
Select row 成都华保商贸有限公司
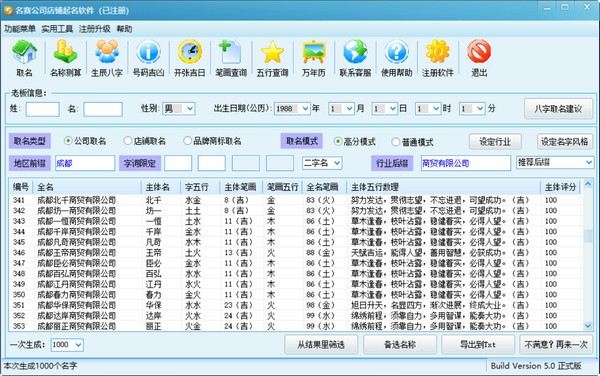click(x=295, y=305)
